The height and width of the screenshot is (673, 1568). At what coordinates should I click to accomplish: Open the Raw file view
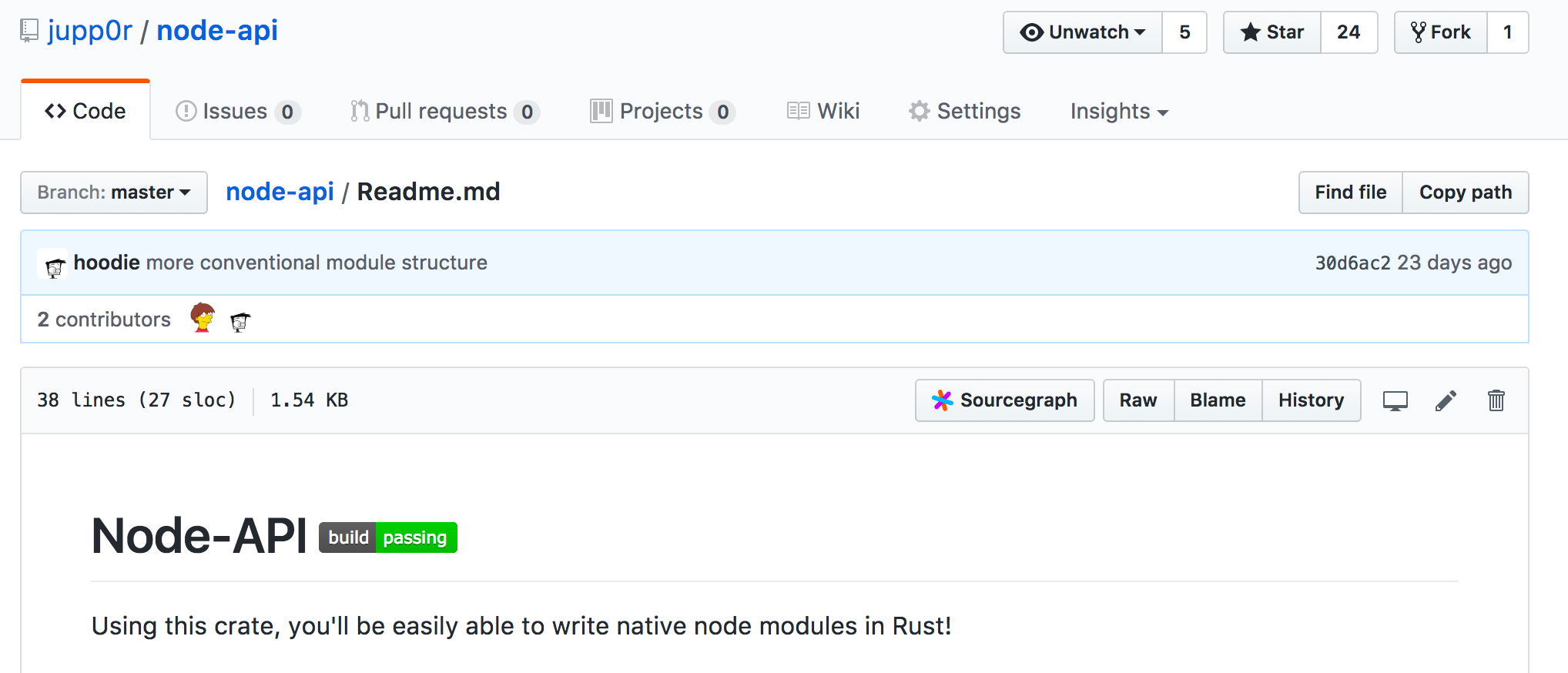pos(1138,400)
